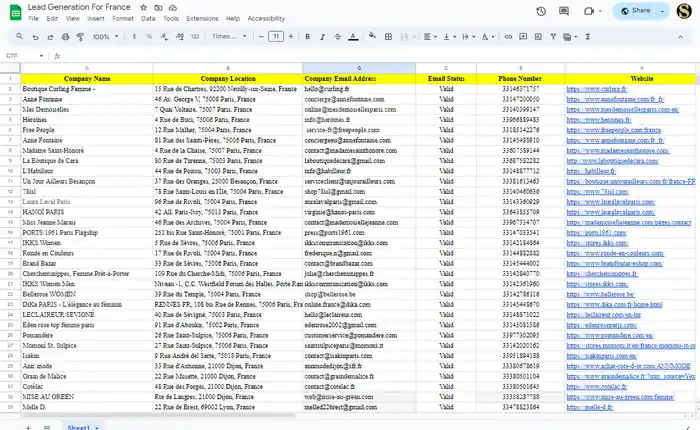Format as currency with dollar icon

click(134, 37)
